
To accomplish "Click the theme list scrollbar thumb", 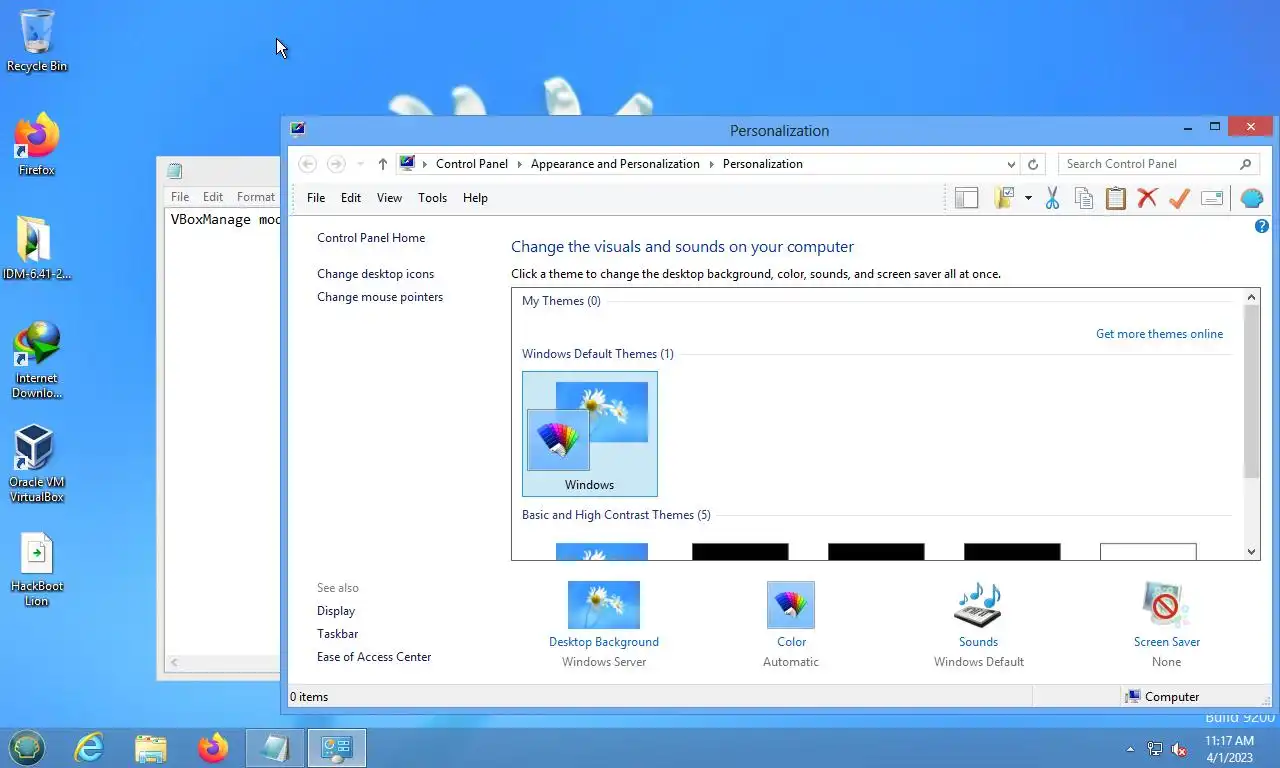I will coord(1252,392).
